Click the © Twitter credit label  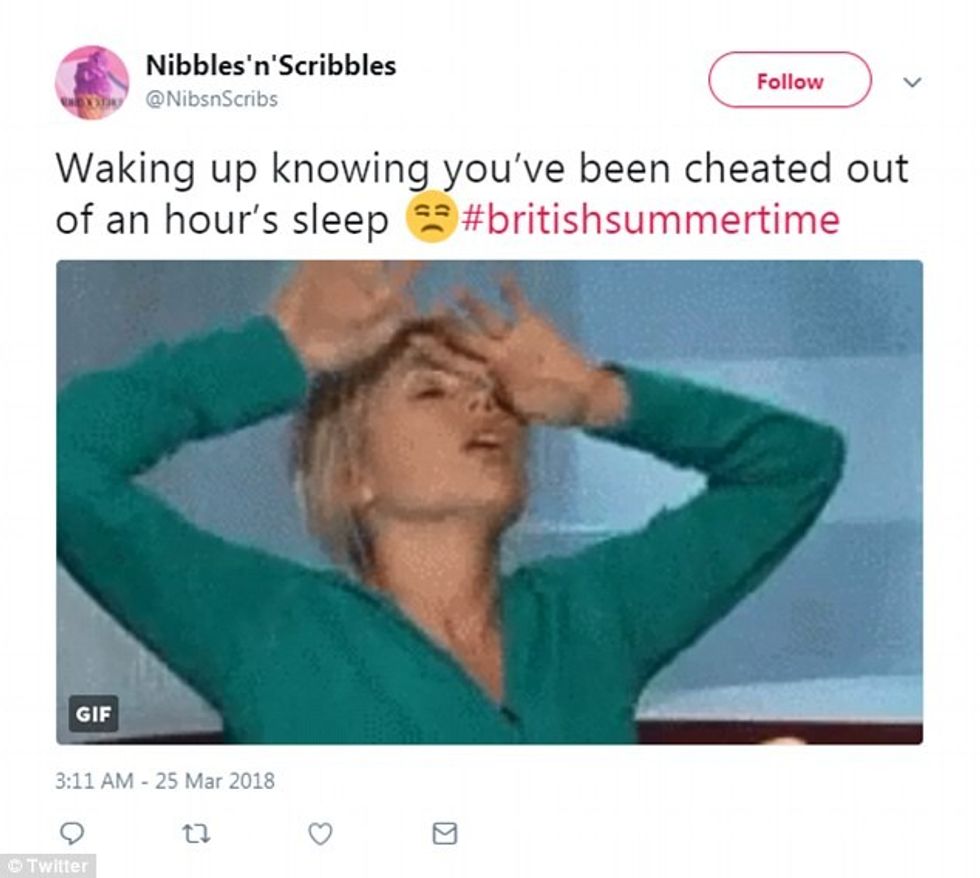48,866
